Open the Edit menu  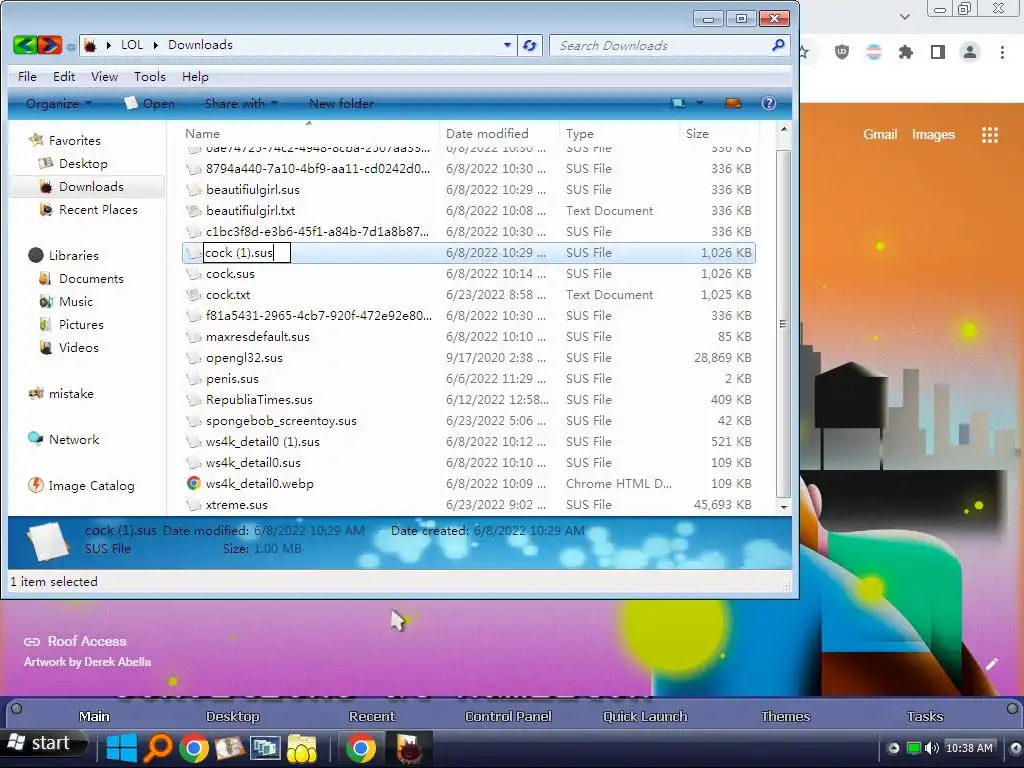pyautogui.click(x=64, y=76)
